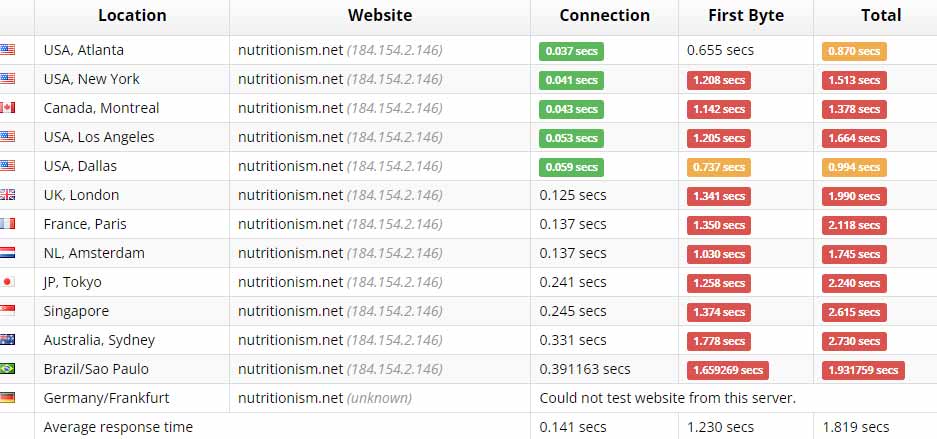Click the USA flag beside Atlanta
The height and width of the screenshot is (439, 937).
pos(8,50)
